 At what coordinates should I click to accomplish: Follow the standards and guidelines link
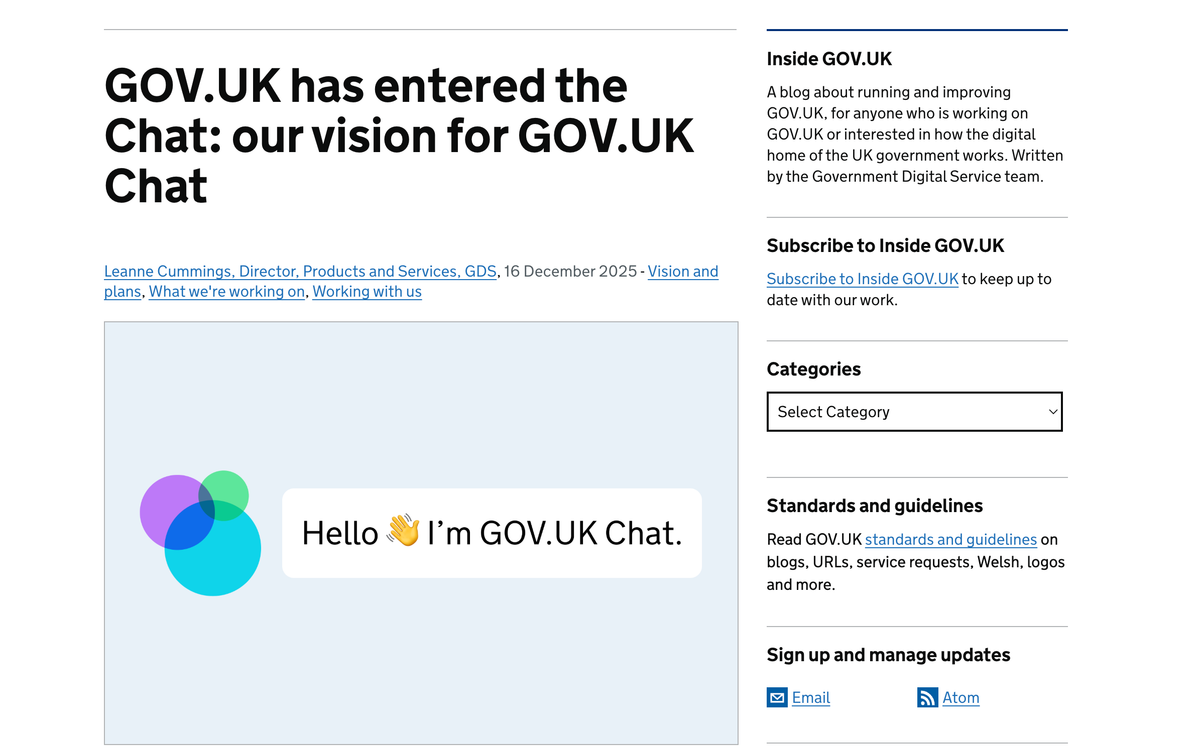950,539
